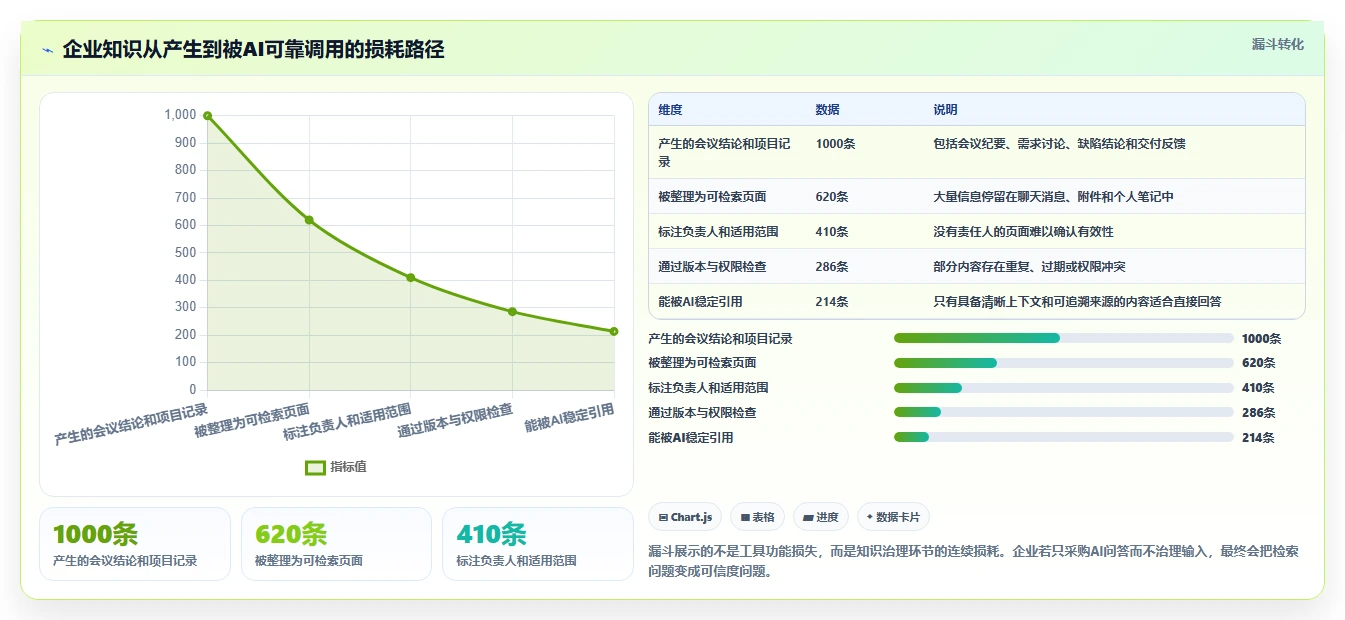Click the table row label 能被AI稳定引用
Viewport: 1345px width, 620px height.
[700, 302]
